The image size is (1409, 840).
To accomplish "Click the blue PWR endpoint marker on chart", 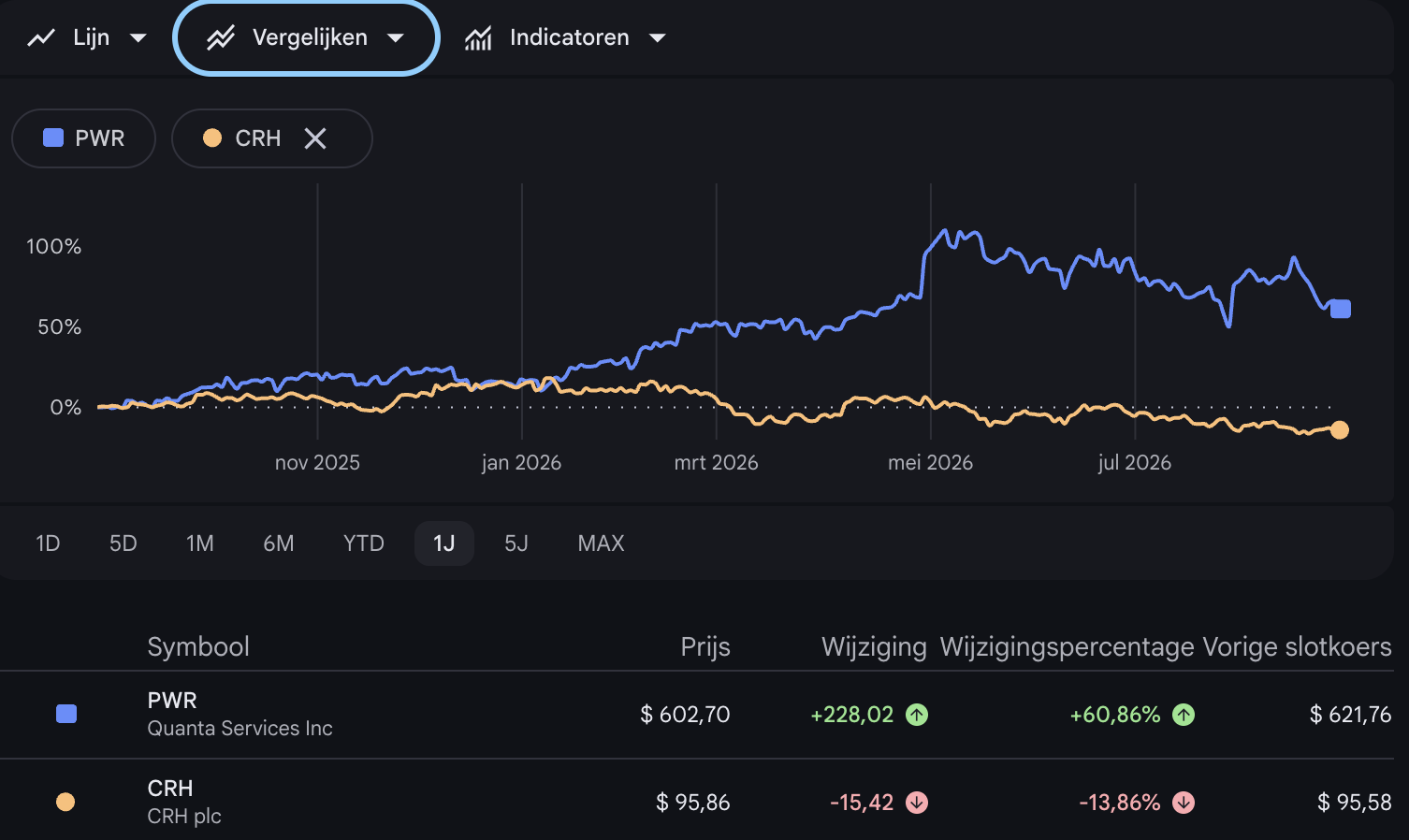I will pyautogui.click(x=1341, y=309).
